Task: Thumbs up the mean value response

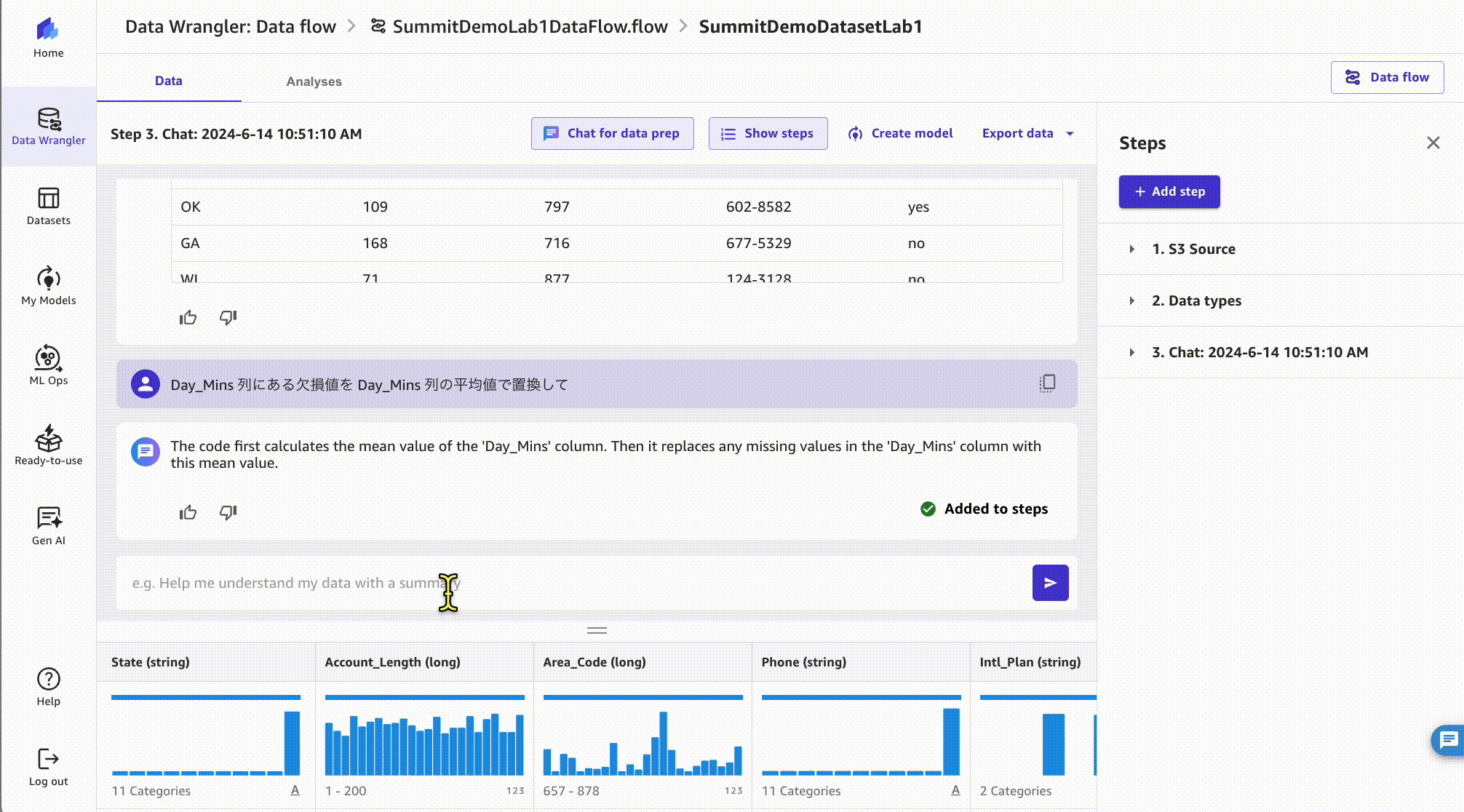Action: tap(188, 513)
